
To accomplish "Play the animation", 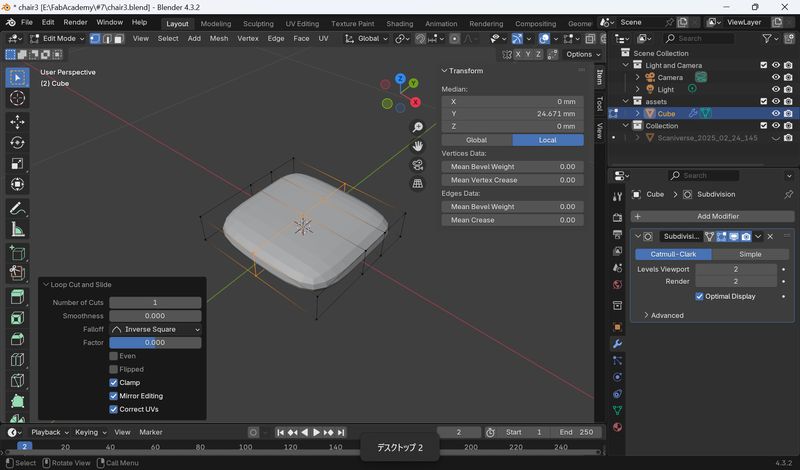I will tap(316, 433).
